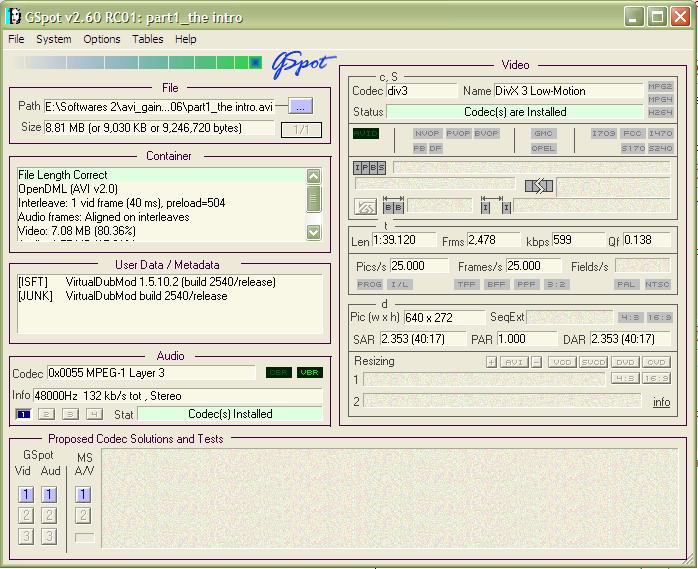Screen dimensions: 698x569
Task: Click Resizing VCD button
Action: [563, 362]
